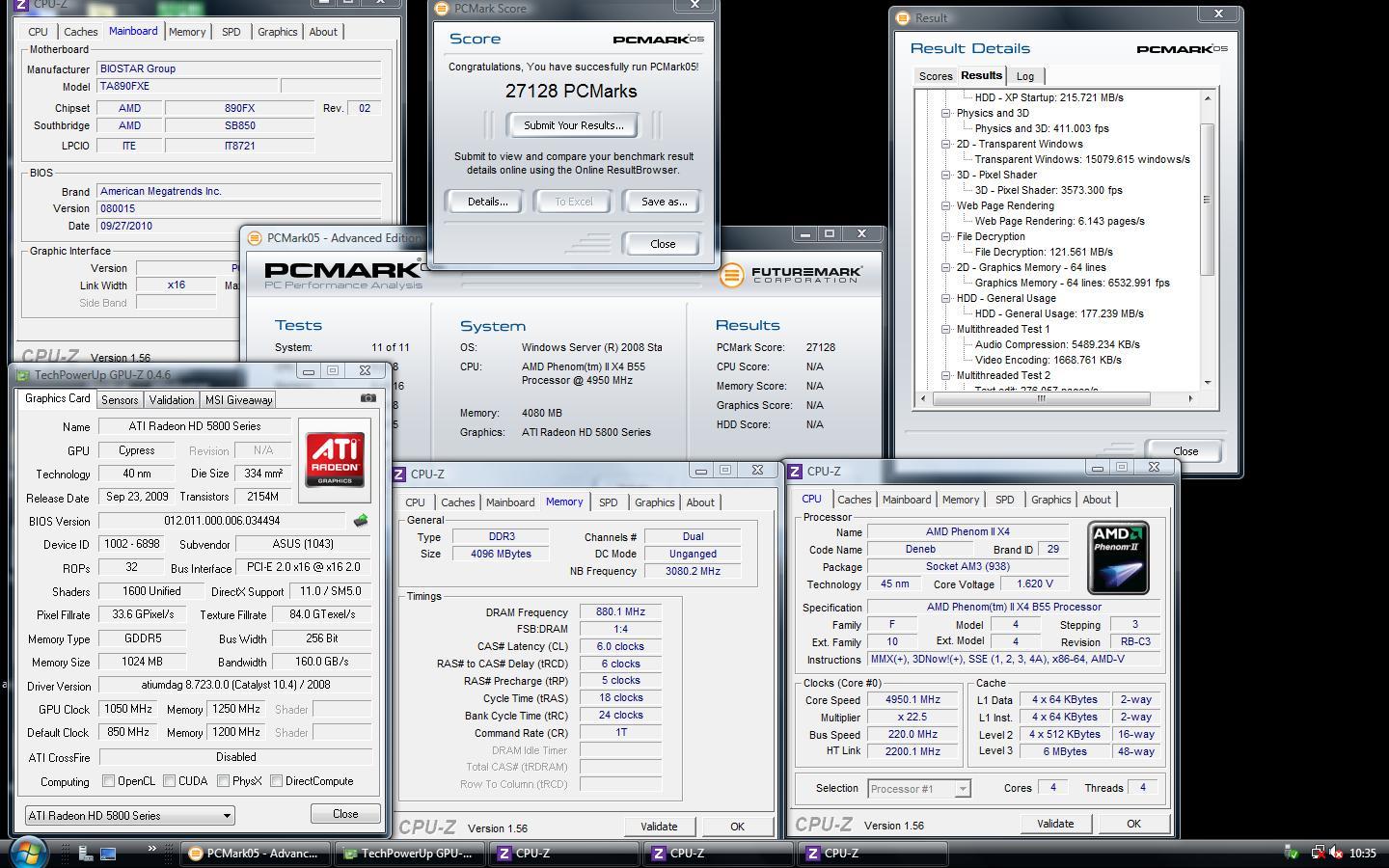Click Web Page Rendering: 6.143 pages/s result
Viewport: 1389px width, 868px height.
(1059, 221)
